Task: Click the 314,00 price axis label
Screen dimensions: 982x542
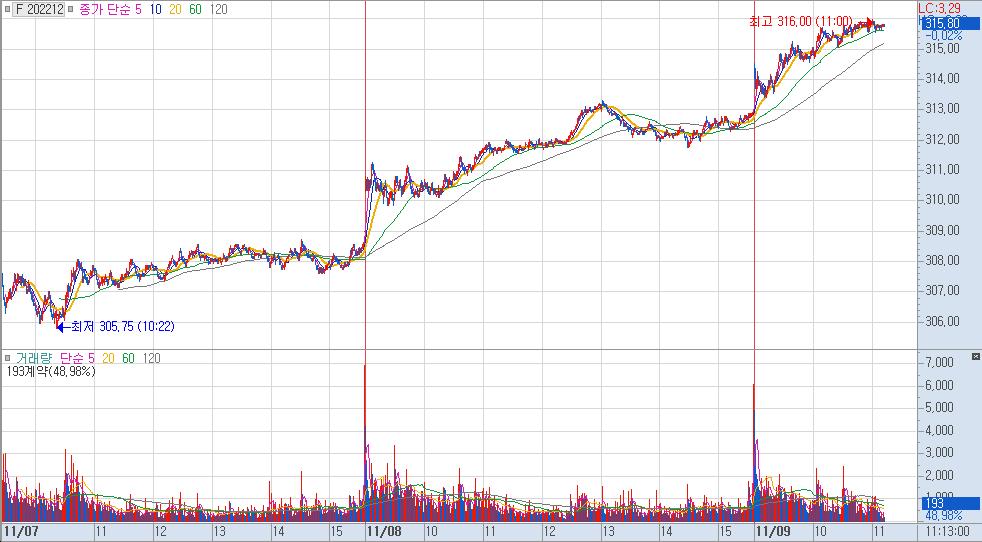Action: pyautogui.click(x=942, y=78)
